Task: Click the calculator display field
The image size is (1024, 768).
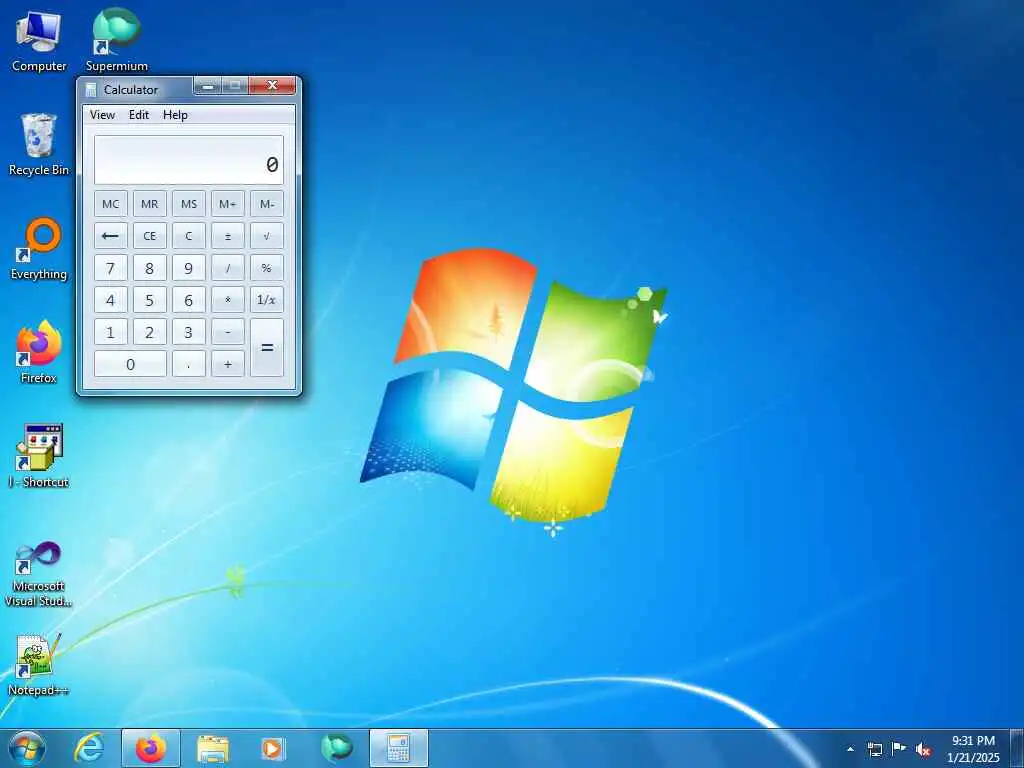Action: [x=189, y=160]
